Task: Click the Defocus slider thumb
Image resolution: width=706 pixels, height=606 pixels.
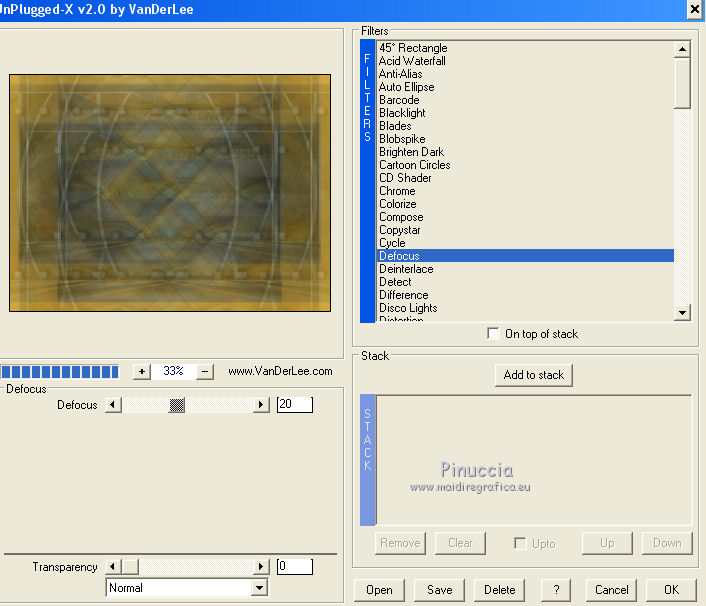Action: (x=177, y=405)
